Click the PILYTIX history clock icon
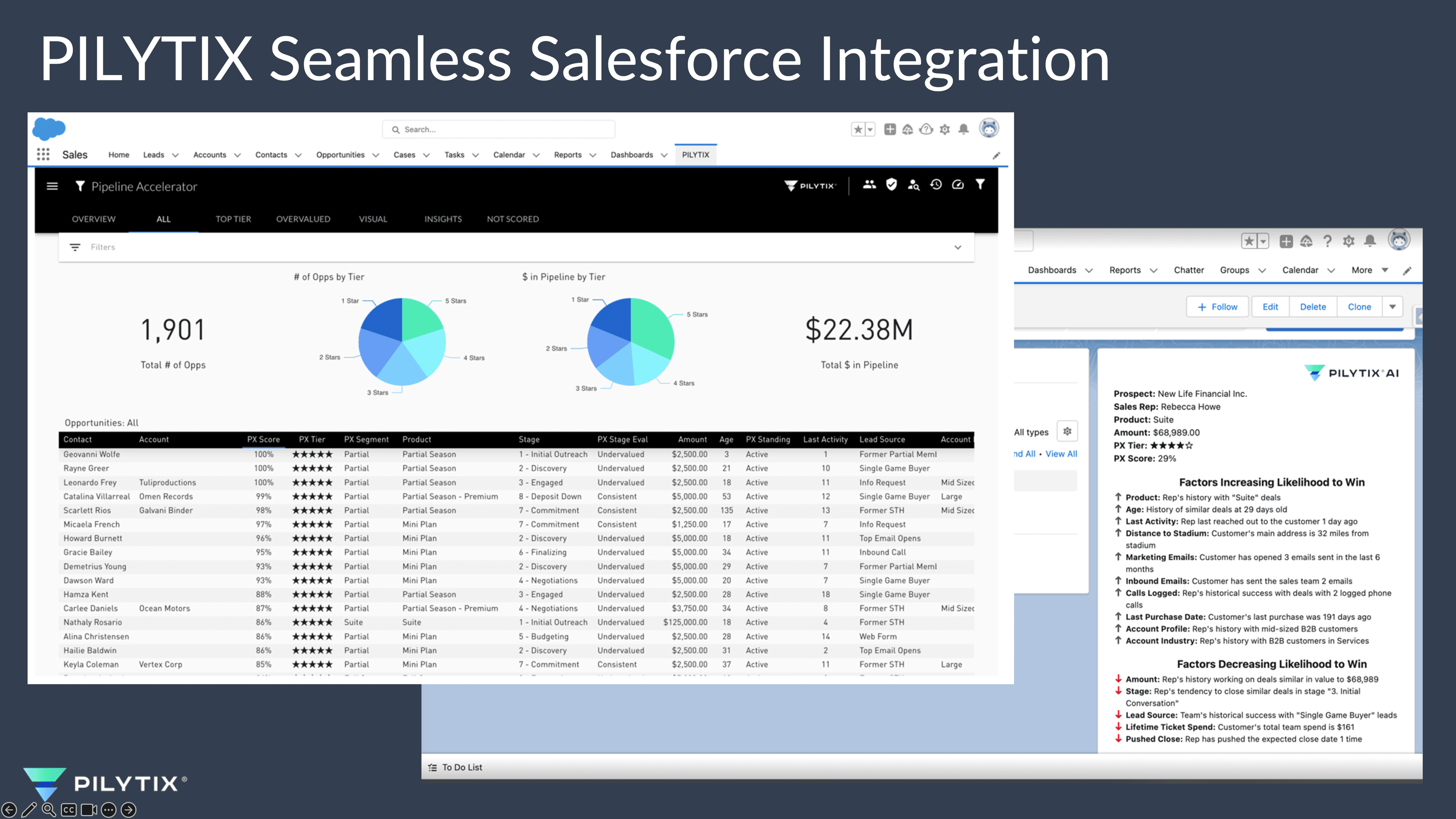Image resolution: width=1456 pixels, height=819 pixels. pyautogui.click(x=936, y=184)
